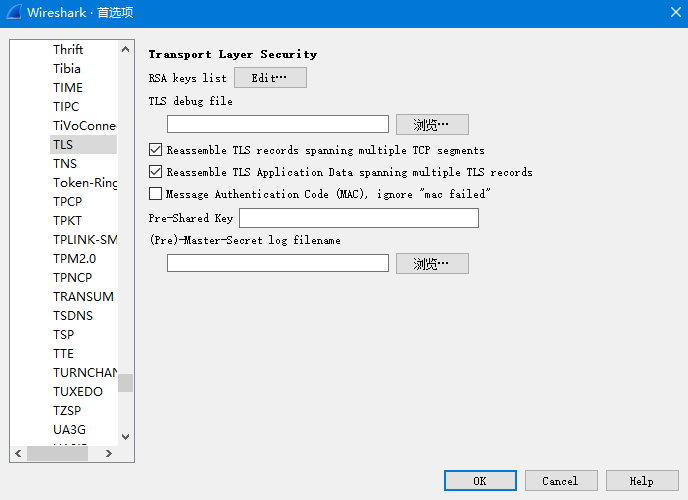Select the TZSP protocol entry
This screenshot has height=500, width=688.
(x=67, y=411)
